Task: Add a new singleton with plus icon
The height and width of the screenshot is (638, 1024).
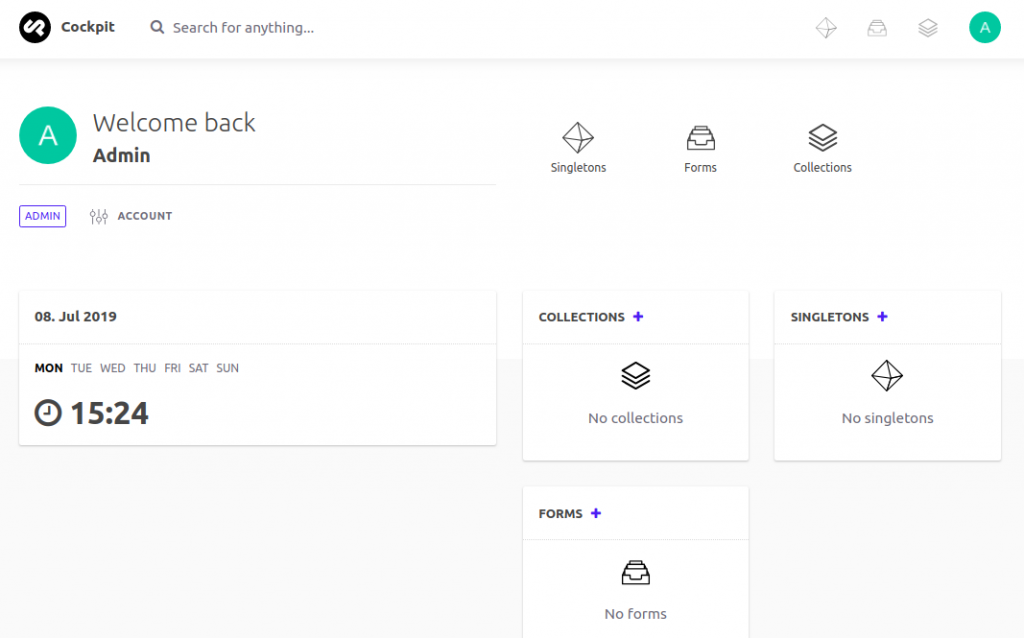Action: (x=882, y=317)
